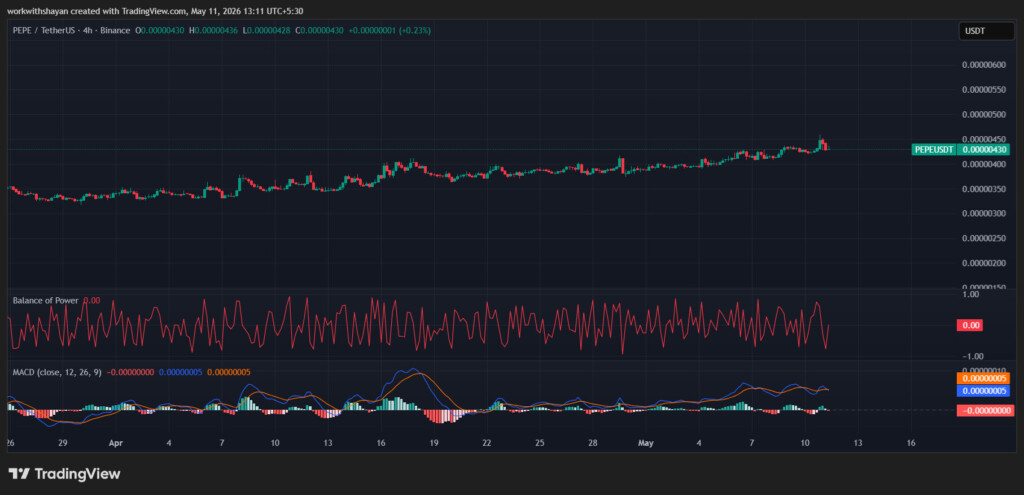This screenshot has height=495, width=1024.
Task: Click the red 0.00 Balance of Power axis tag
Action: 969,325
